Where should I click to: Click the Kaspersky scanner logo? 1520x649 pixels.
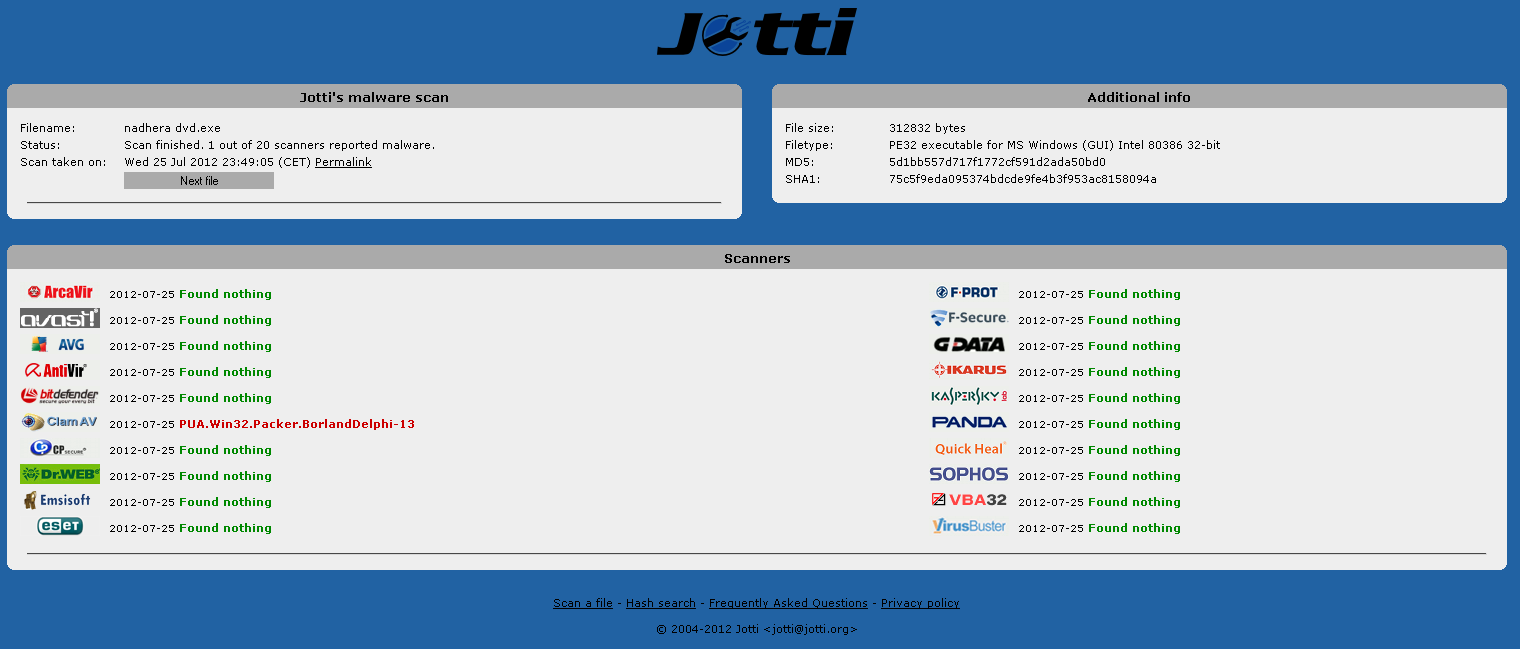[x=969, y=396]
